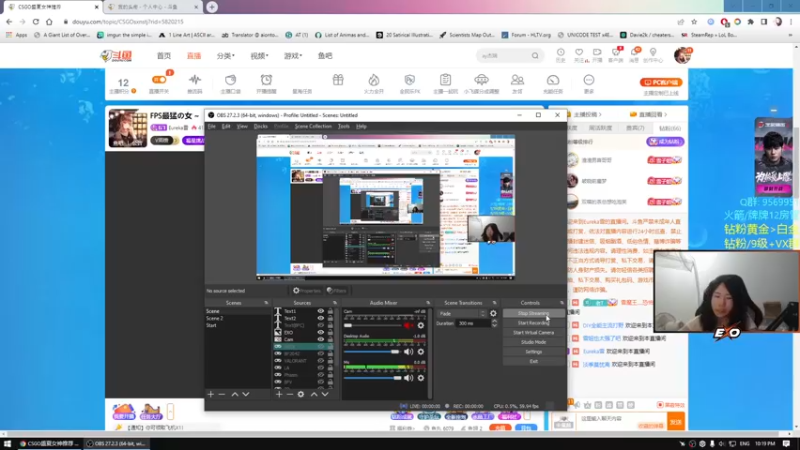Move source up in Sources list
The image size is (800, 450).
[314, 394]
